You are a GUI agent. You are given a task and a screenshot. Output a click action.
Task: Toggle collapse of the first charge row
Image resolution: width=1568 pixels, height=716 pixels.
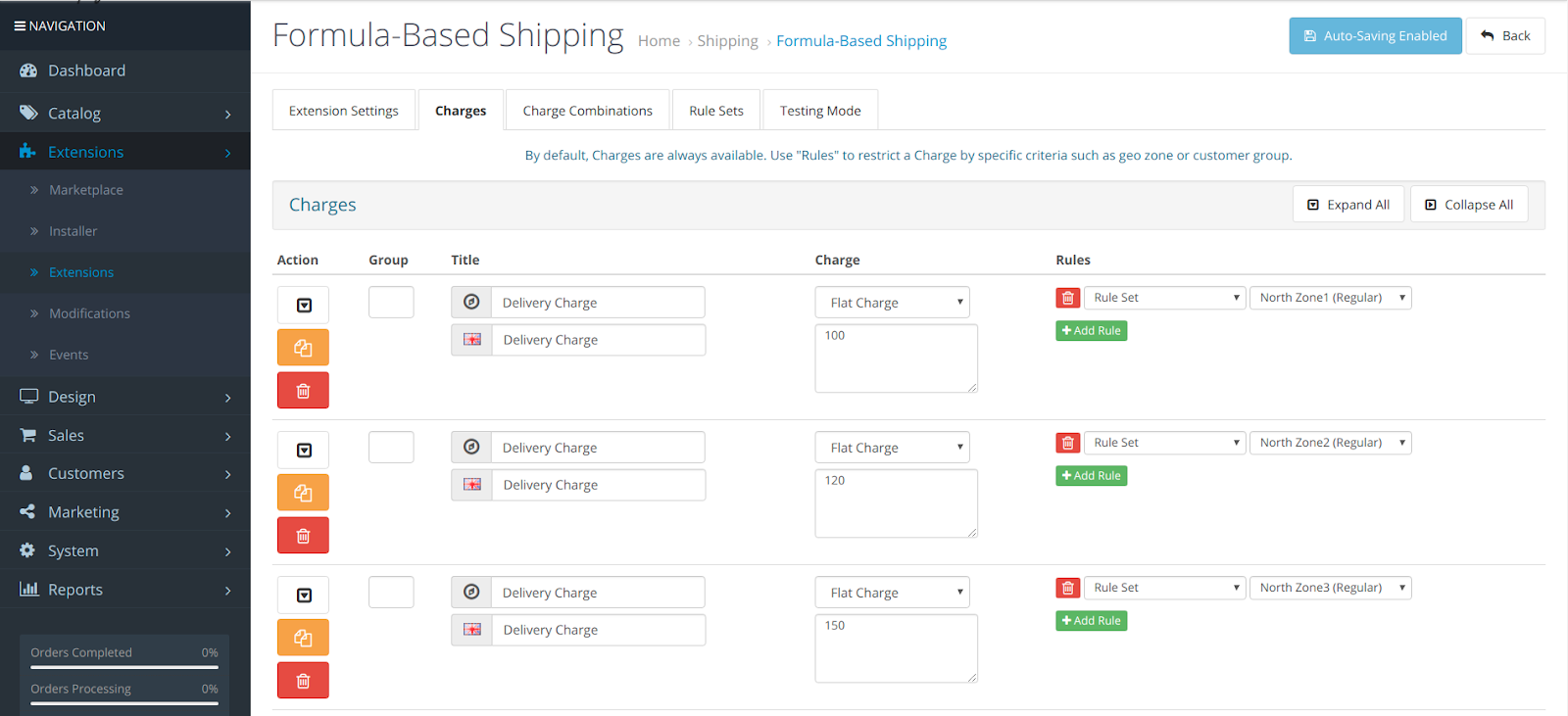tap(304, 306)
